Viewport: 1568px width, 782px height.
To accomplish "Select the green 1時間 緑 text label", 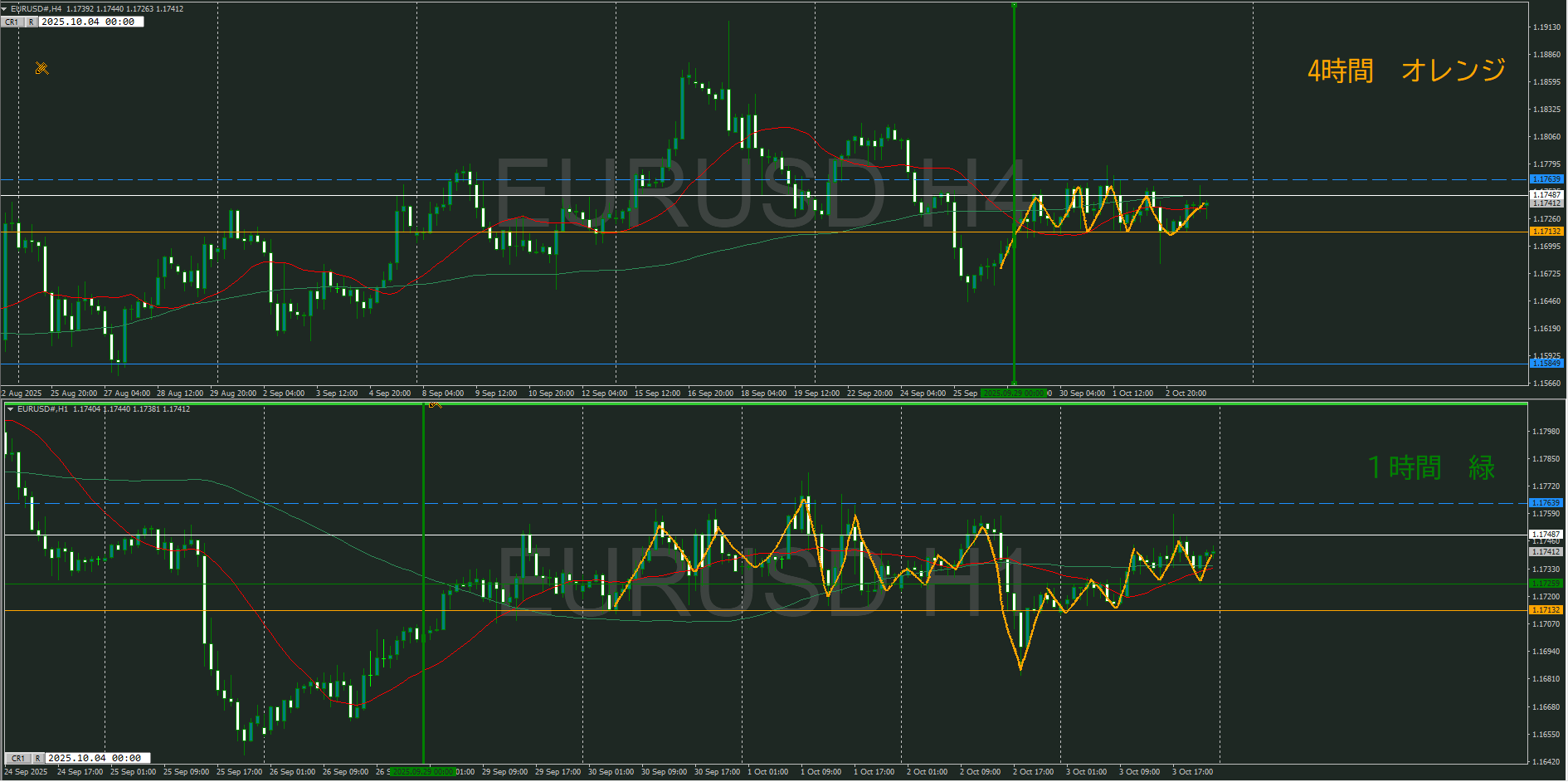I will click(x=1430, y=467).
